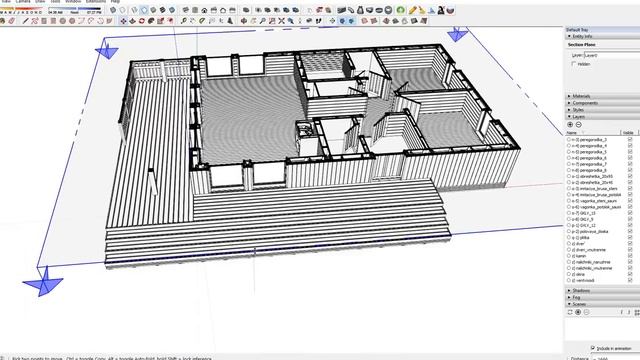Switch to Top standard view

coord(195,10)
